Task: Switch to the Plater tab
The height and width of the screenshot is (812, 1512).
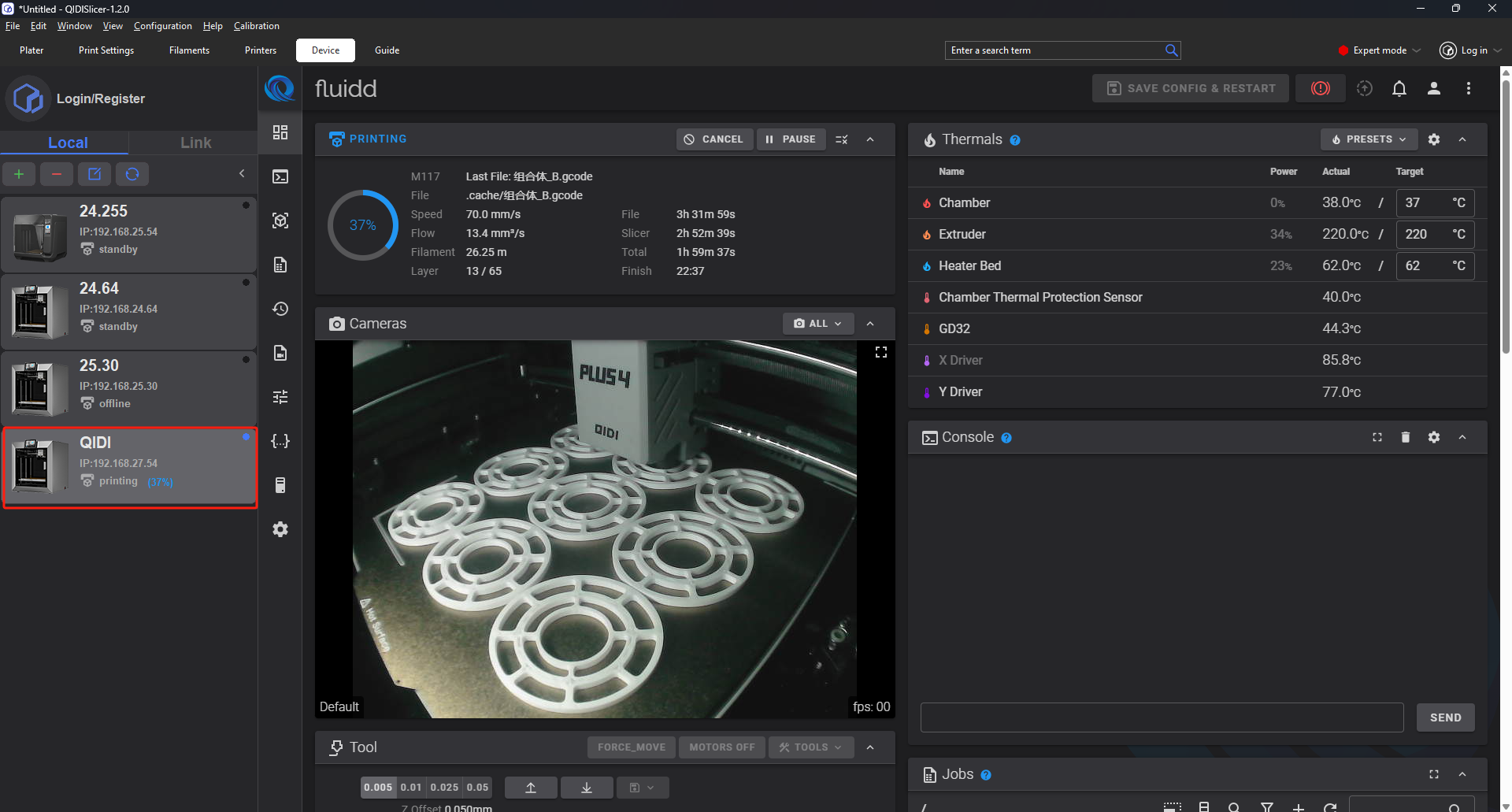Action: [x=31, y=50]
